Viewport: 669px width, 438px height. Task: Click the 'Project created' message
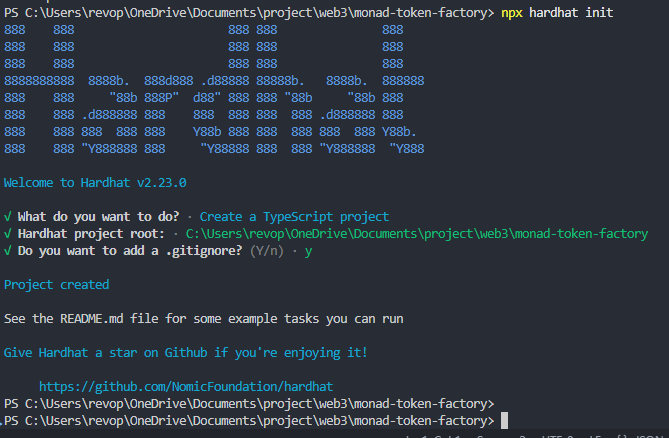click(56, 284)
